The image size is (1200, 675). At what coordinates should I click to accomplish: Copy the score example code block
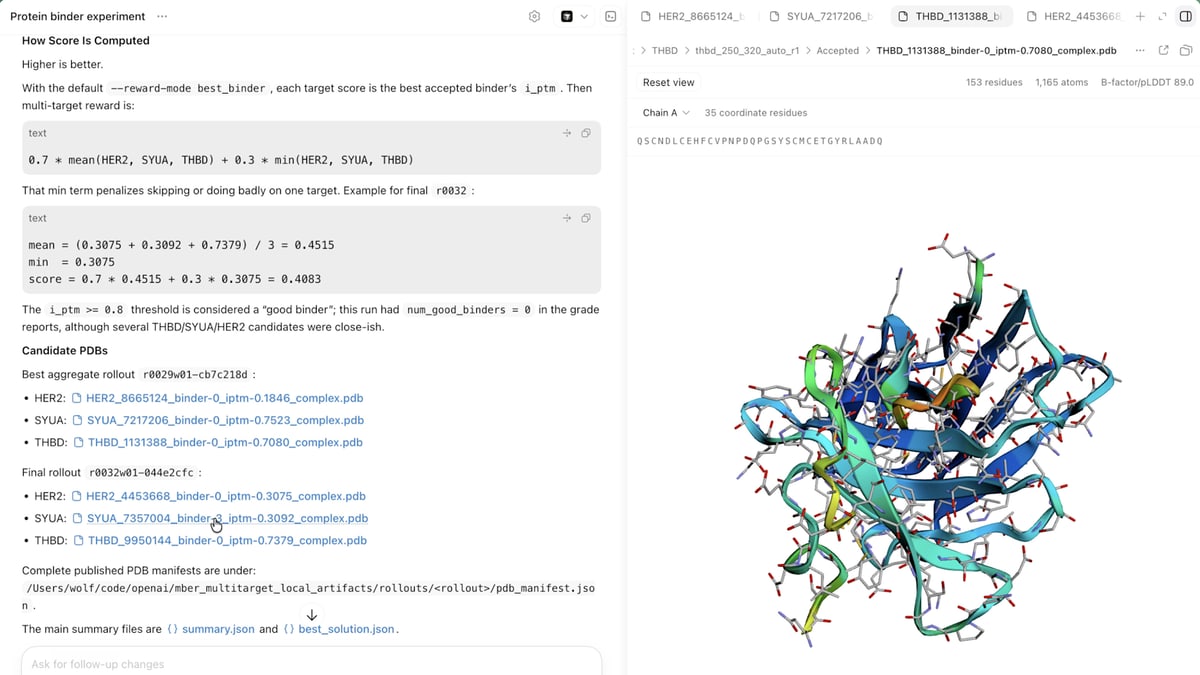click(x=586, y=218)
